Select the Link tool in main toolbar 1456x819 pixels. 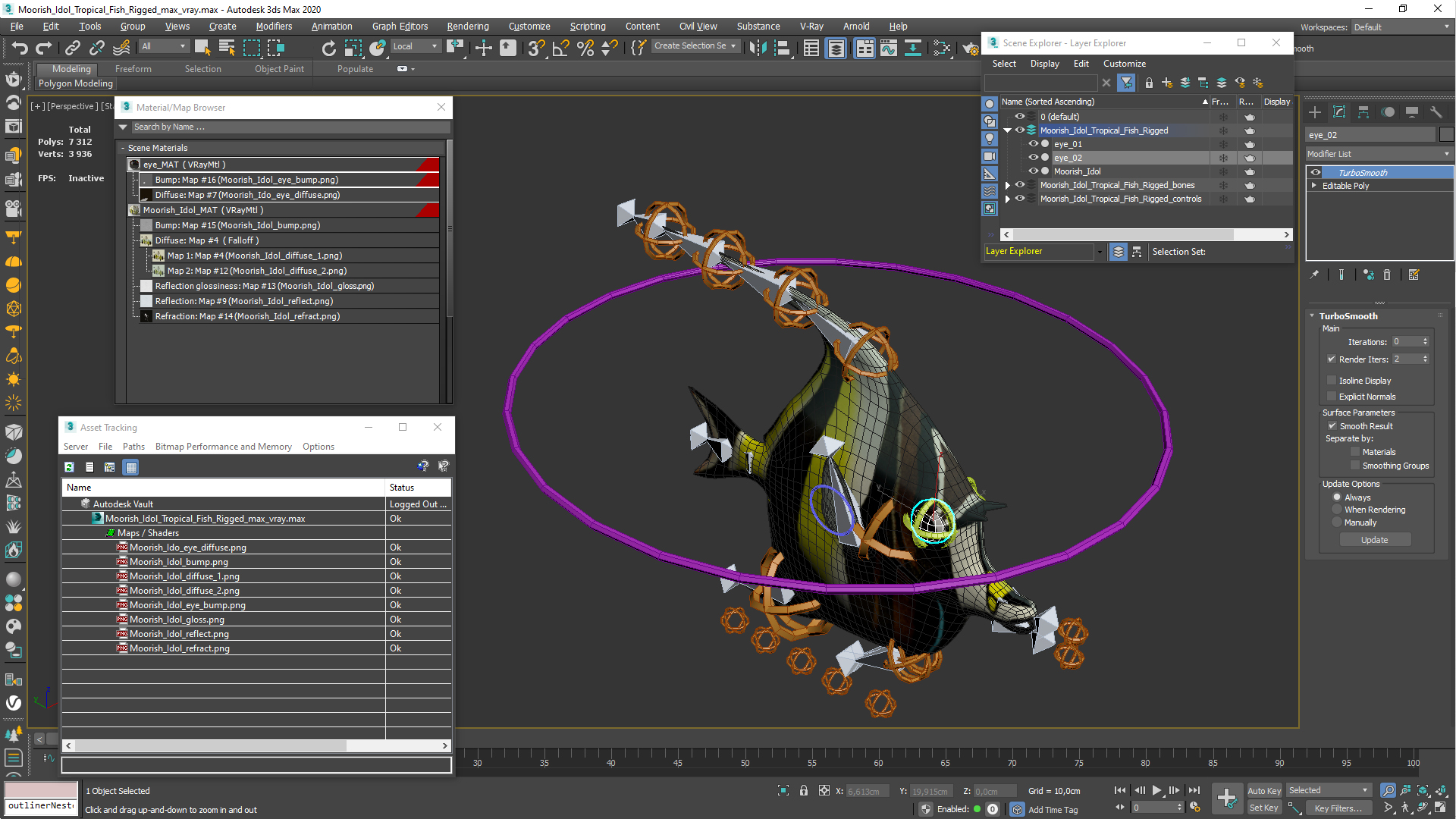click(x=73, y=47)
